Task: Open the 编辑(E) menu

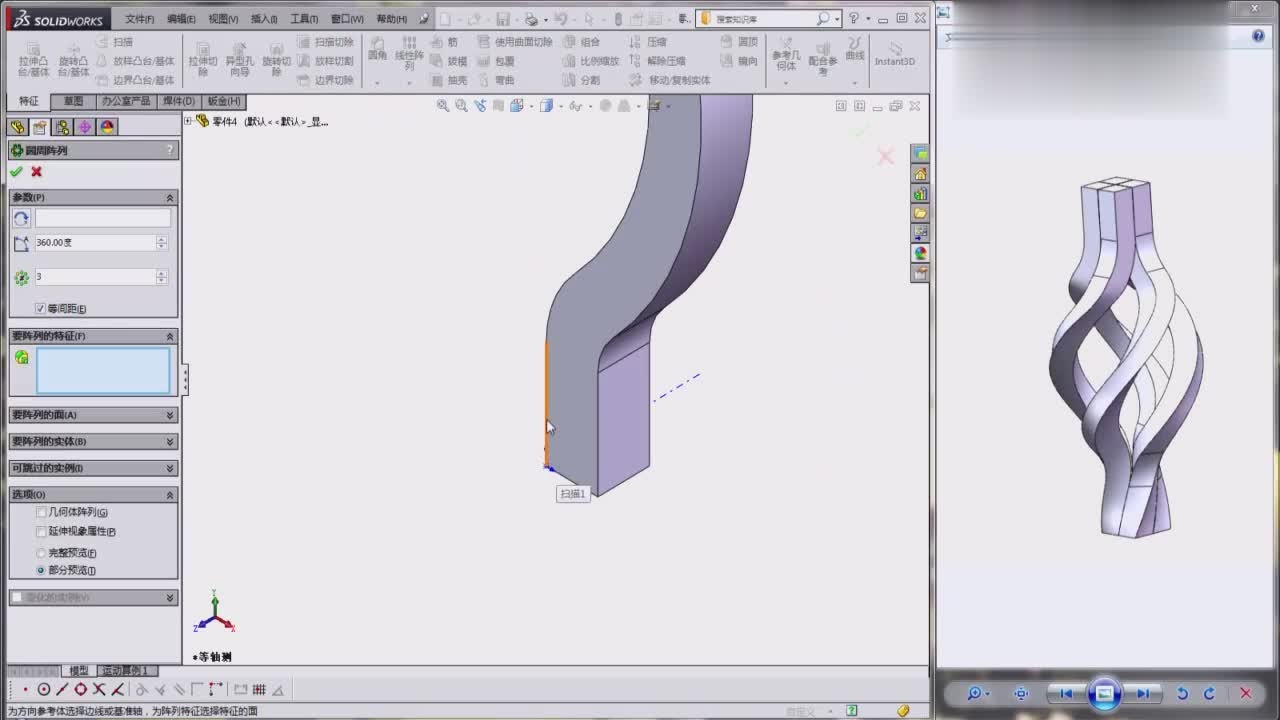Action: 181,19
